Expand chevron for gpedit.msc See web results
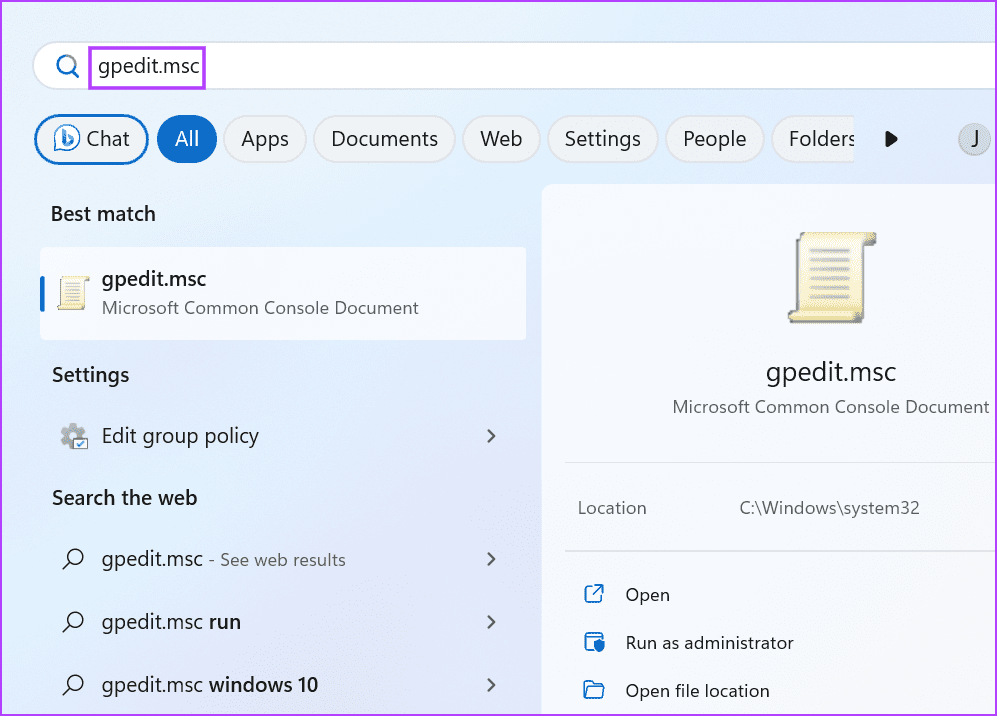 [491, 560]
